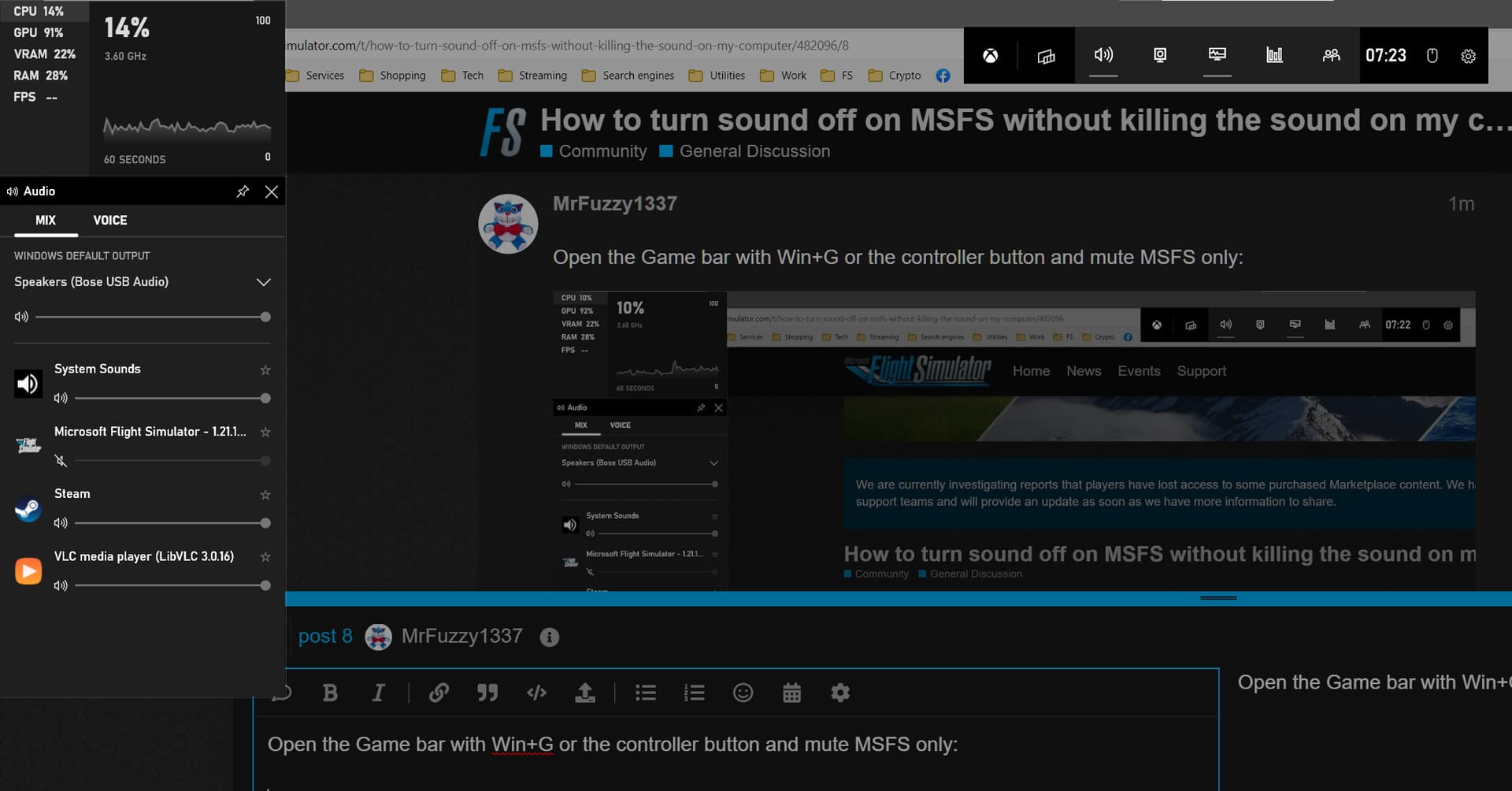This screenshot has width=1512, height=791.
Task: Click the Steam app icon
Action: [x=28, y=509]
